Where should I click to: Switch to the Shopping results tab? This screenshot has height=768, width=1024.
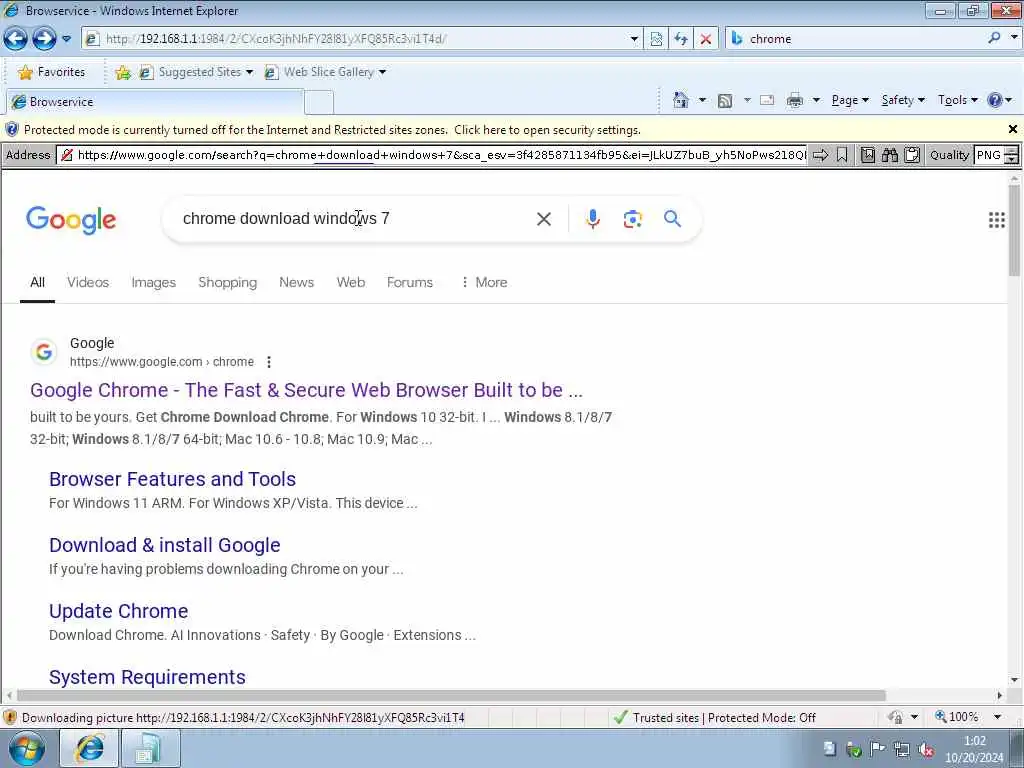coord(227,282)
